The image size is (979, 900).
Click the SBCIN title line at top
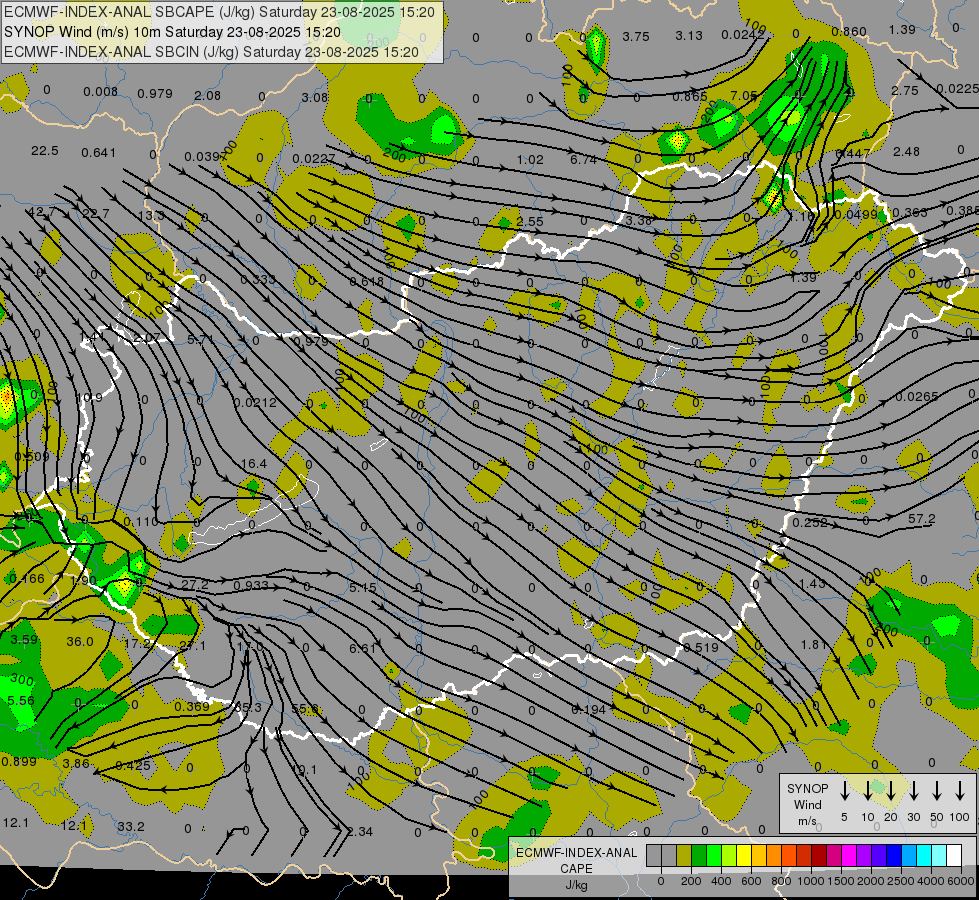[x=211, y=52]
